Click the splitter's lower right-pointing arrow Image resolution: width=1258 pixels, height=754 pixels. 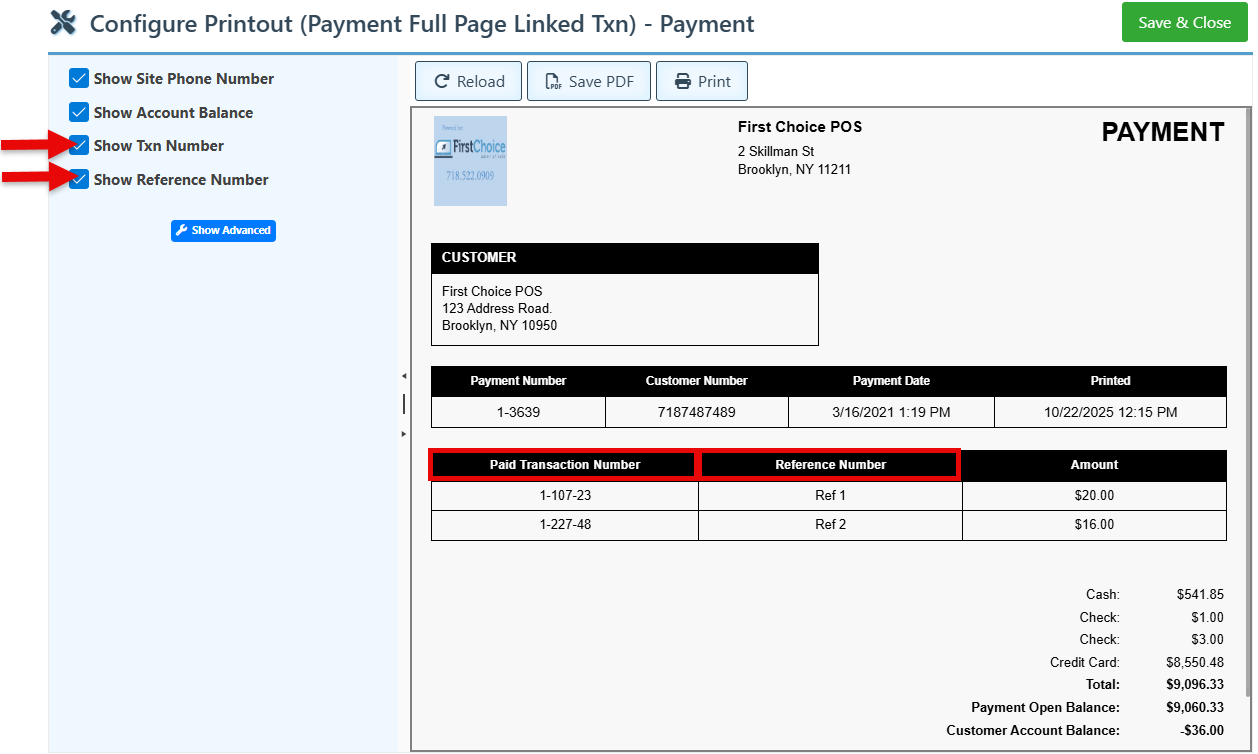click(x=404, y=434)
